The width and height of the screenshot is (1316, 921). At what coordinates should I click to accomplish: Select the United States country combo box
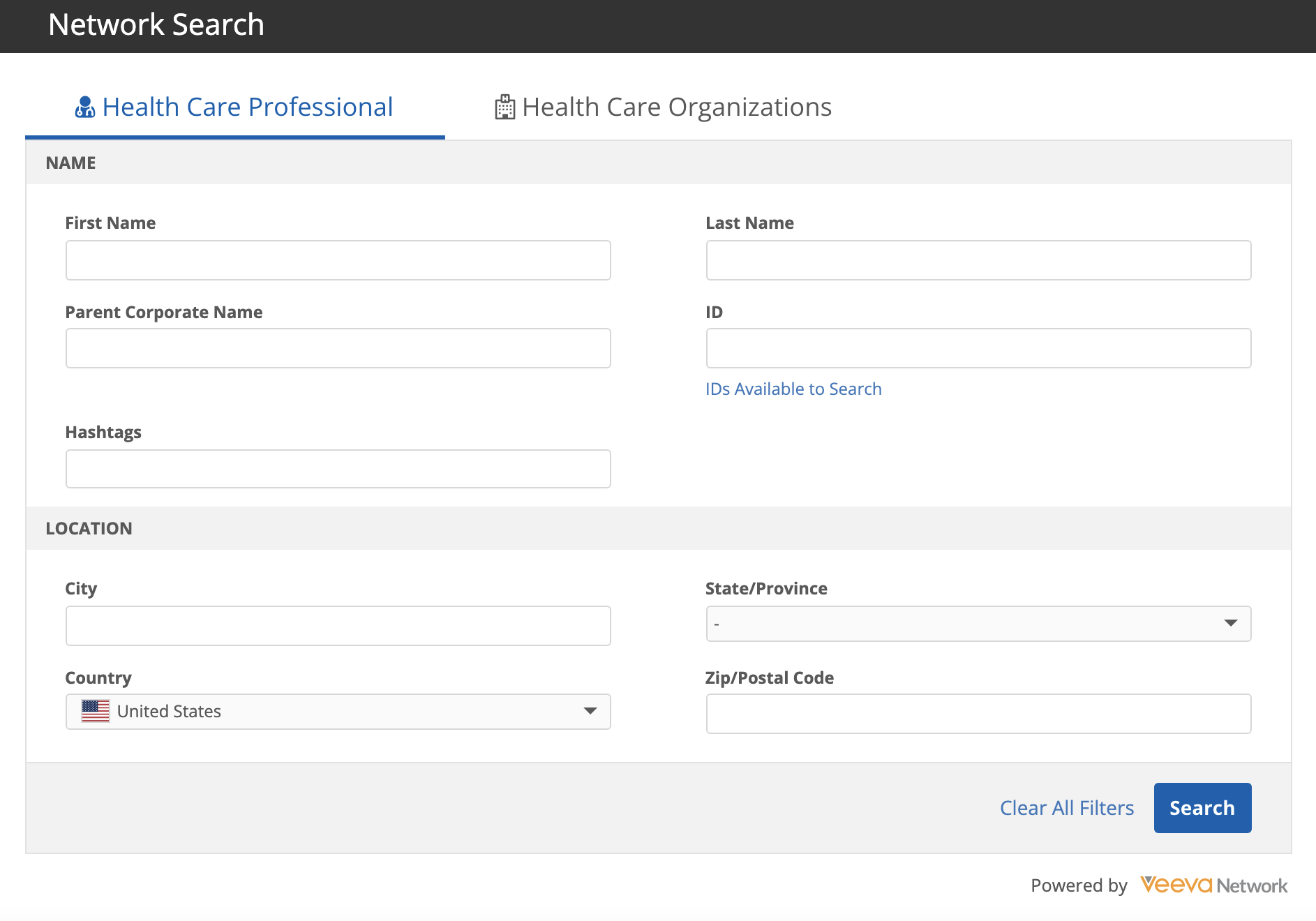(x=338, y=711)
